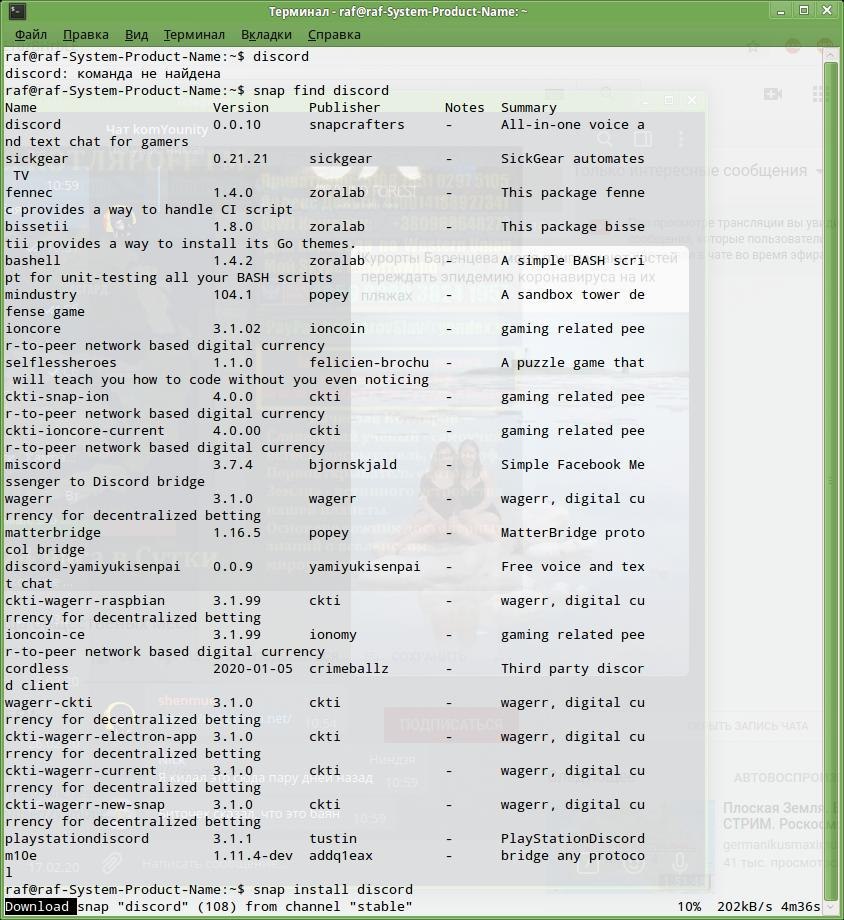Click the felicien-brochu publisher text
The height and width of the screenshot is (920, 844).
coord(369,363)
